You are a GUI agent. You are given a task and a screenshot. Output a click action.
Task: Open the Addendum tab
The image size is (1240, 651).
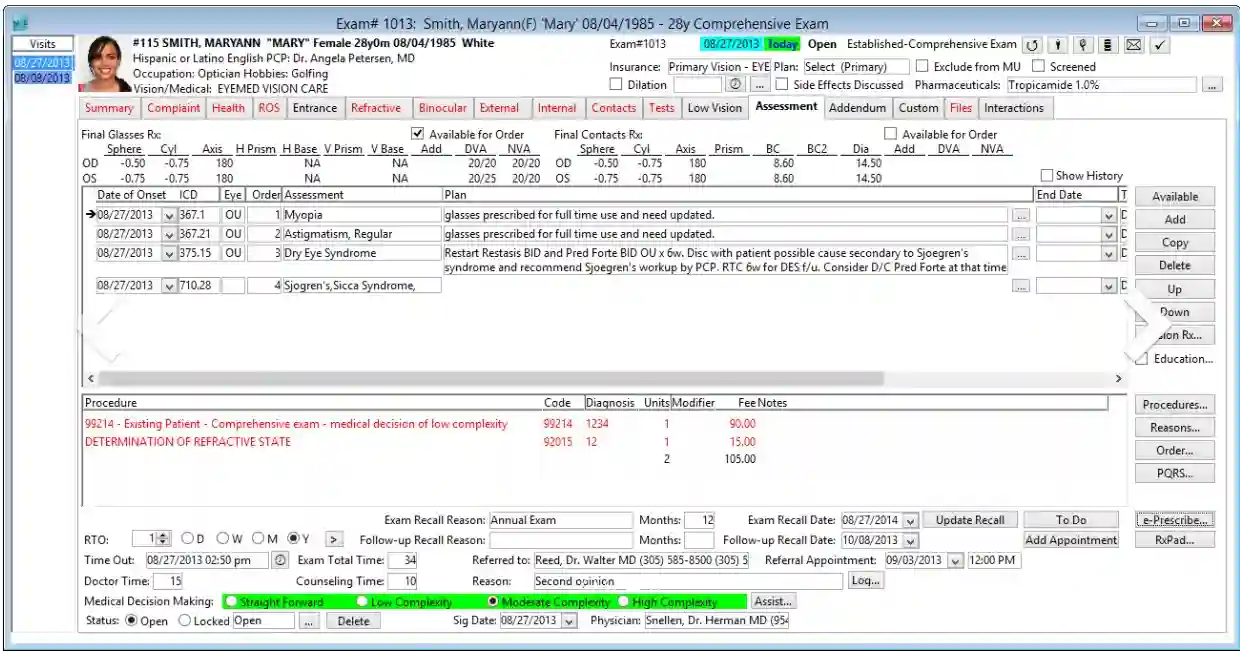[x=858, y=108]
